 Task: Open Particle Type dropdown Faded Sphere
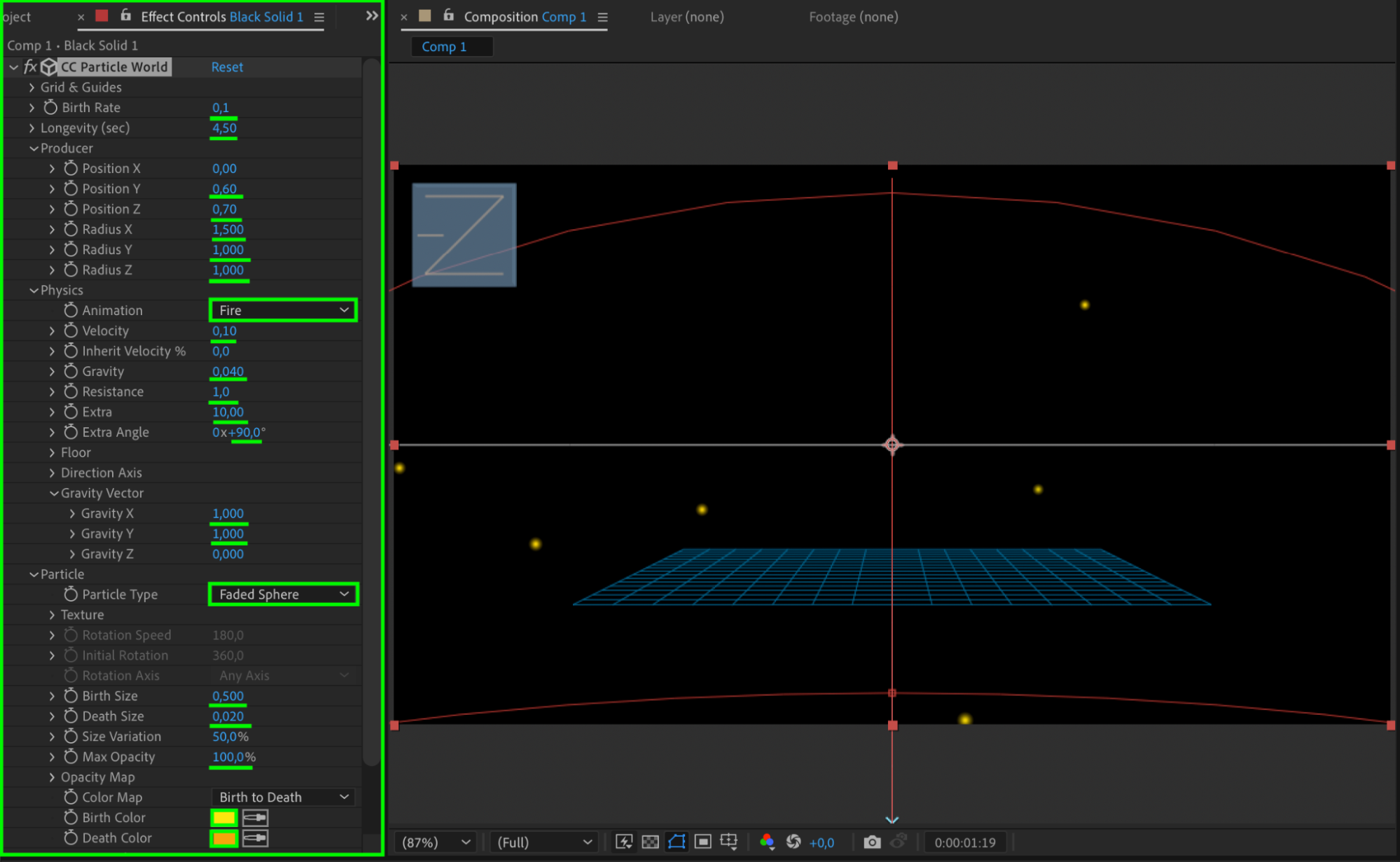point(283,595)
